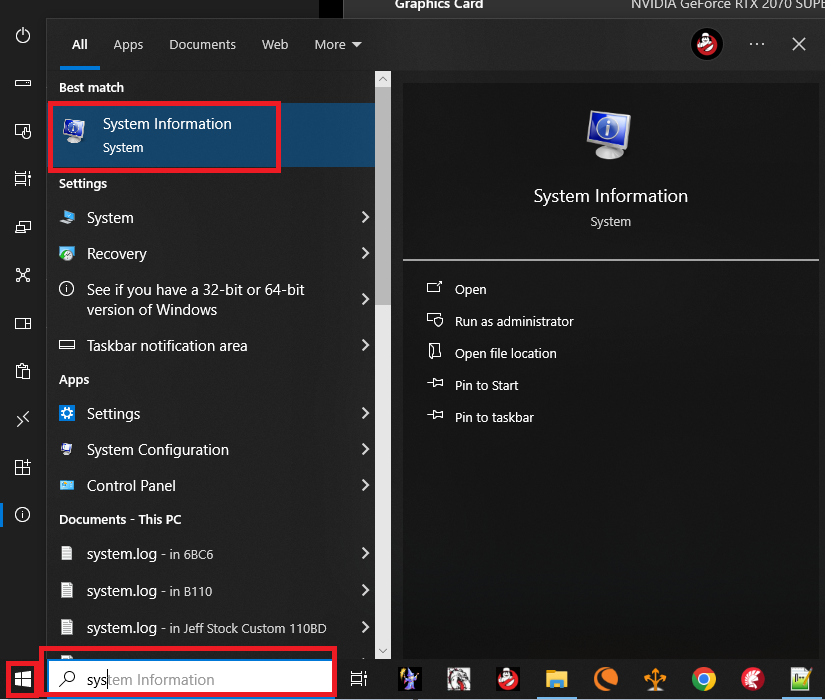
Task: Click the Open action icon
Action: coord(434,287)
